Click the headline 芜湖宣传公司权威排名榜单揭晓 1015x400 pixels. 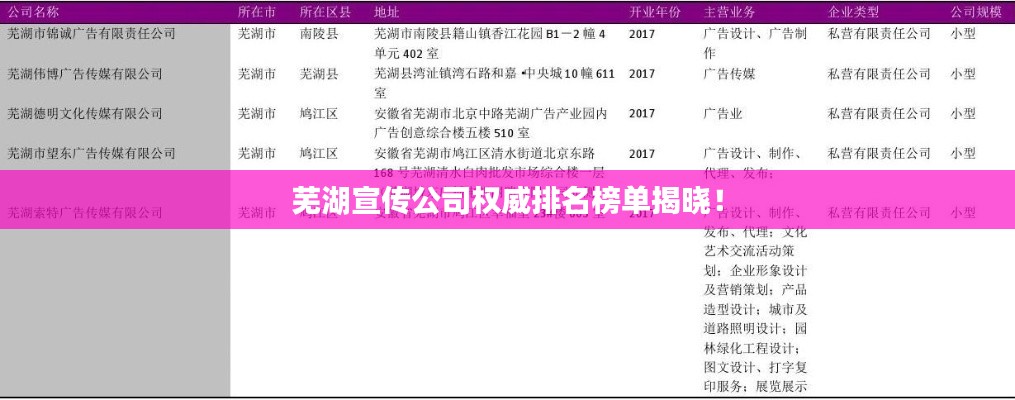[507, 200]
